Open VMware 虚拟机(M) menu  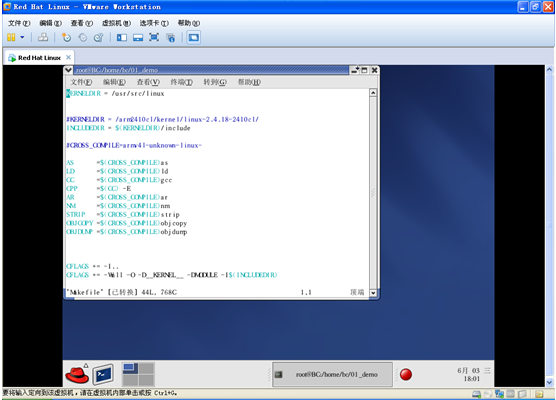[116, 23]
